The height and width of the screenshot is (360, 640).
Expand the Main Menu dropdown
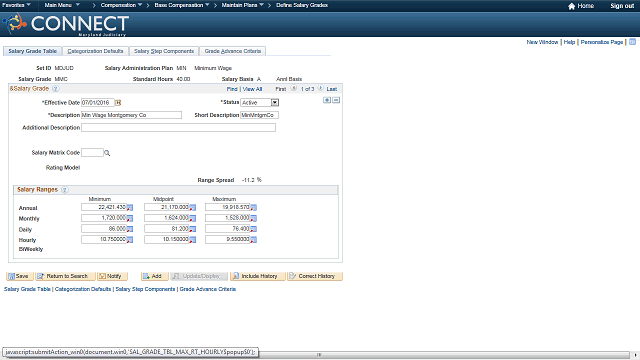tap(62, 5)
